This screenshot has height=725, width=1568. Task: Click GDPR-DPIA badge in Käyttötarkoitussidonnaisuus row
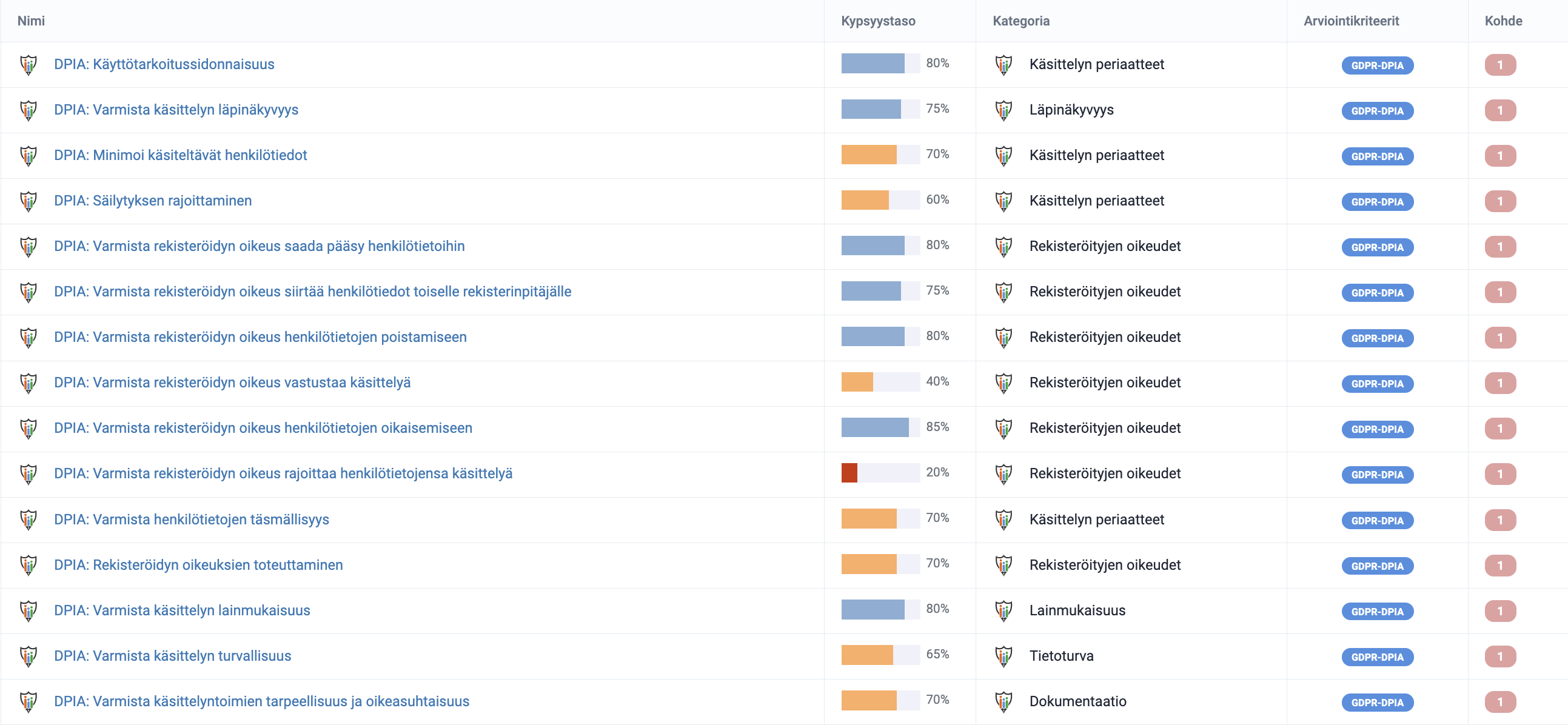point(1377,65)
